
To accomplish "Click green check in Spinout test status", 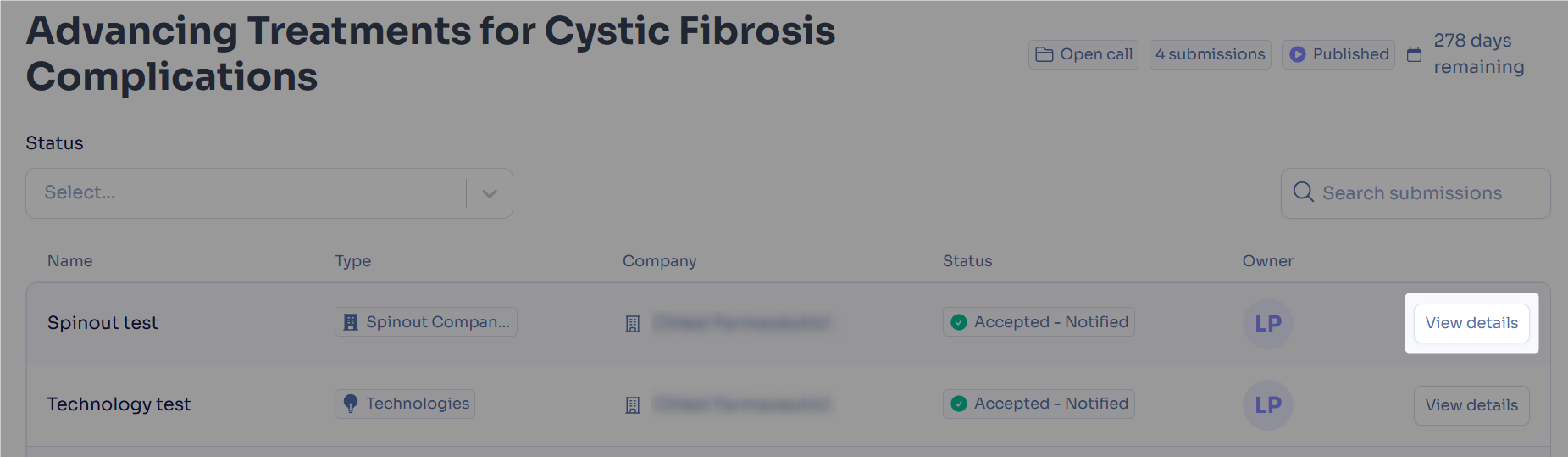I will click(x=959, y=322).
